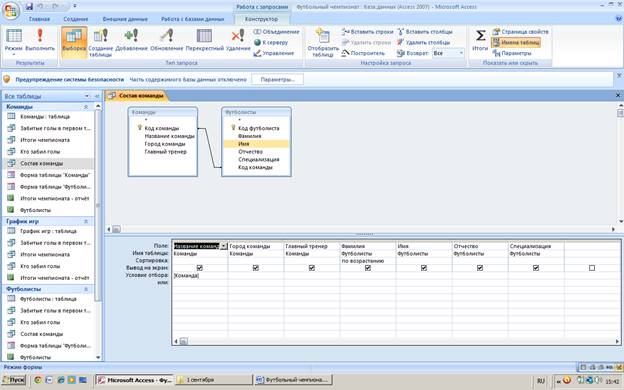
Task: Open the 1 сентября taskbar window
Action: 214,380
